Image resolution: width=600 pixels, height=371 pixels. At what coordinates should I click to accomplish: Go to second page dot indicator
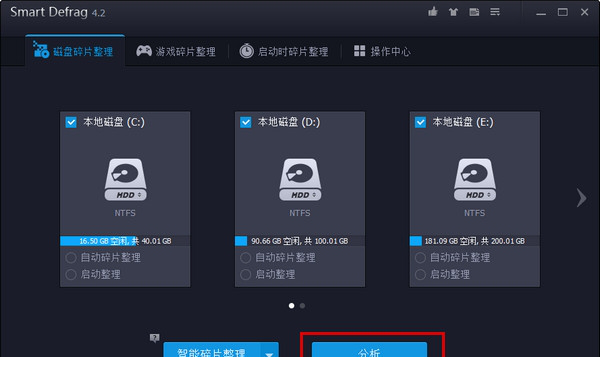pyautogui.click(x=302, y=306)
